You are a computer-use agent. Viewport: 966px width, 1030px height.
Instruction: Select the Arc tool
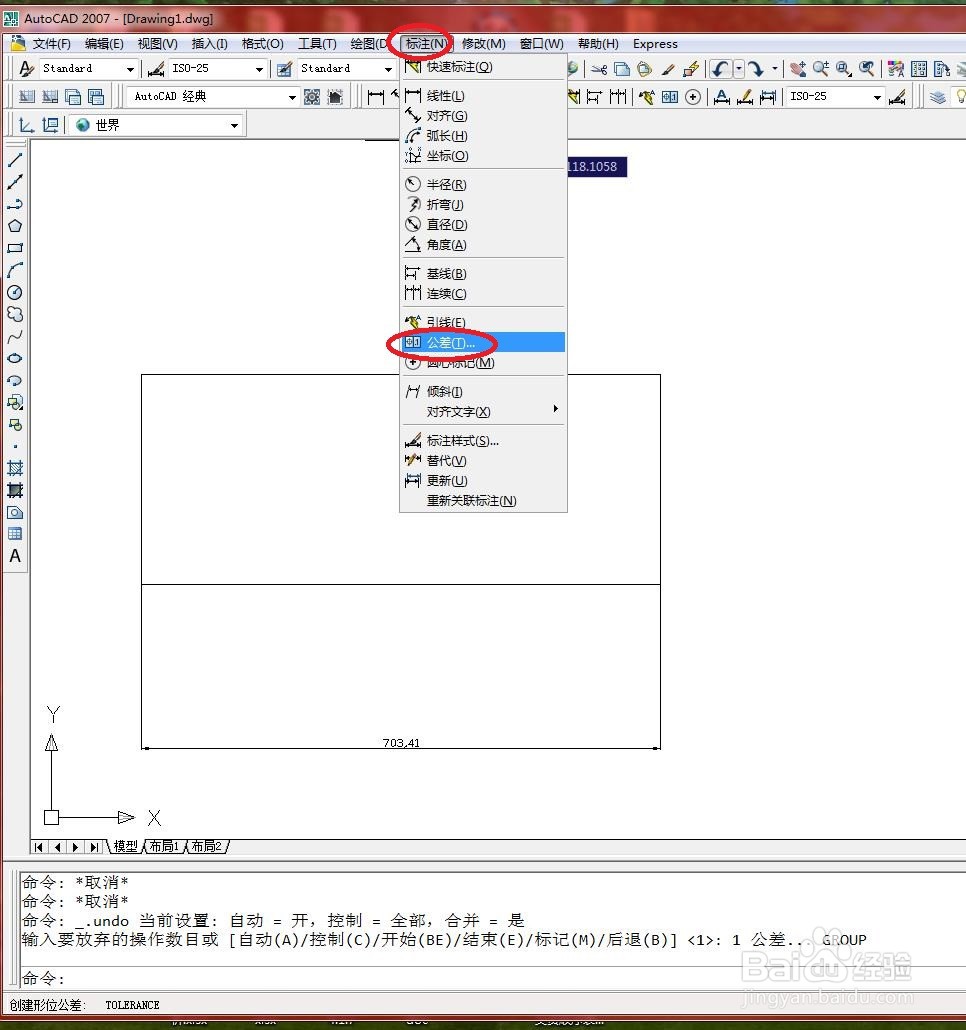(x=14, y=270)
